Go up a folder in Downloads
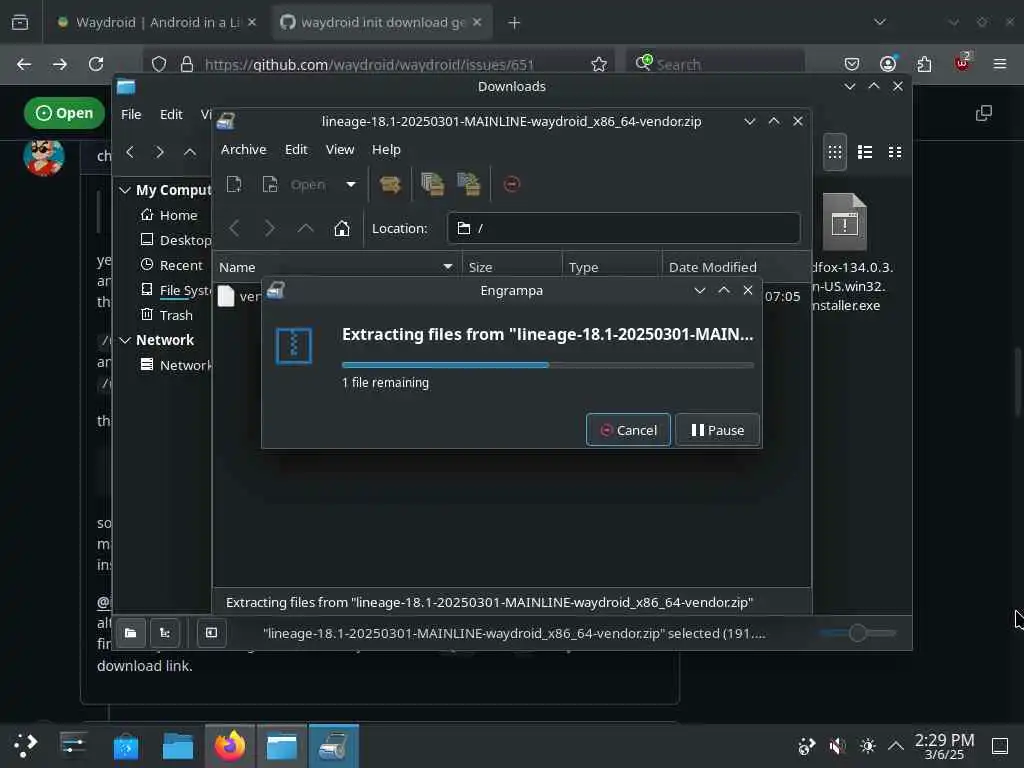1024x768 pixels. 190,152
